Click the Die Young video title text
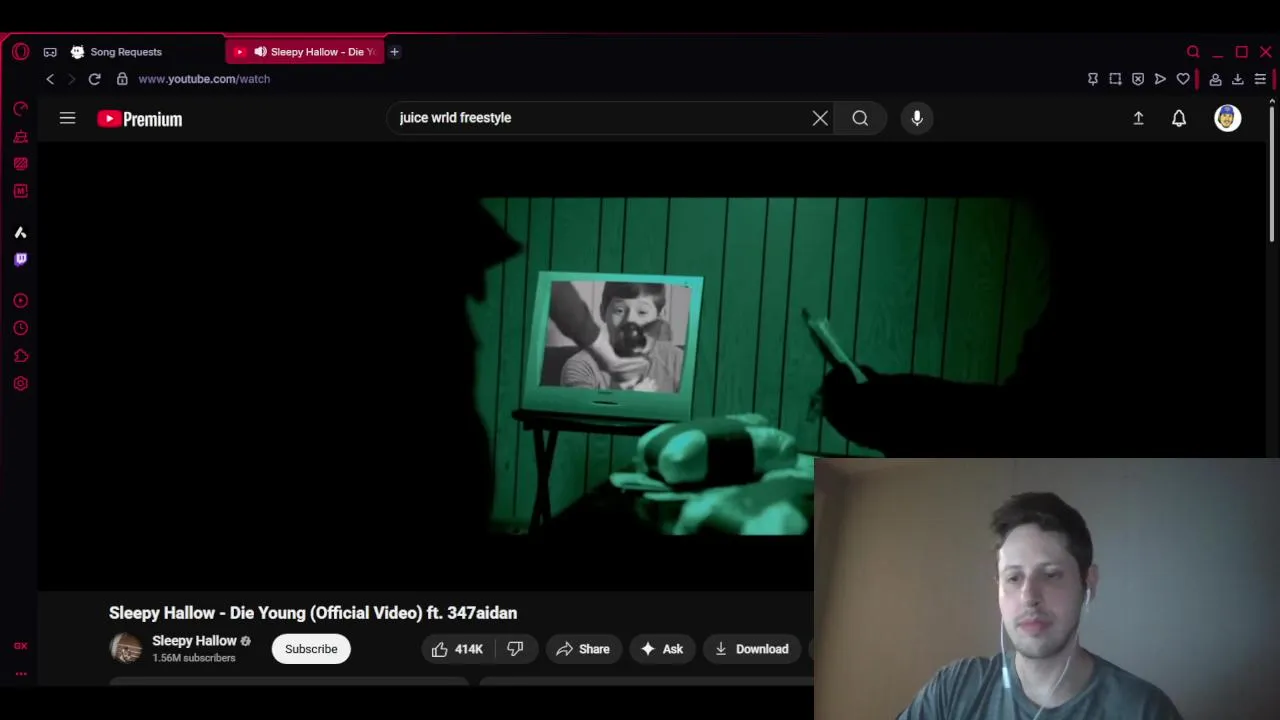The height and width of the screenshot is (720, 1280). pyautogui.click(x=313, y=613)
